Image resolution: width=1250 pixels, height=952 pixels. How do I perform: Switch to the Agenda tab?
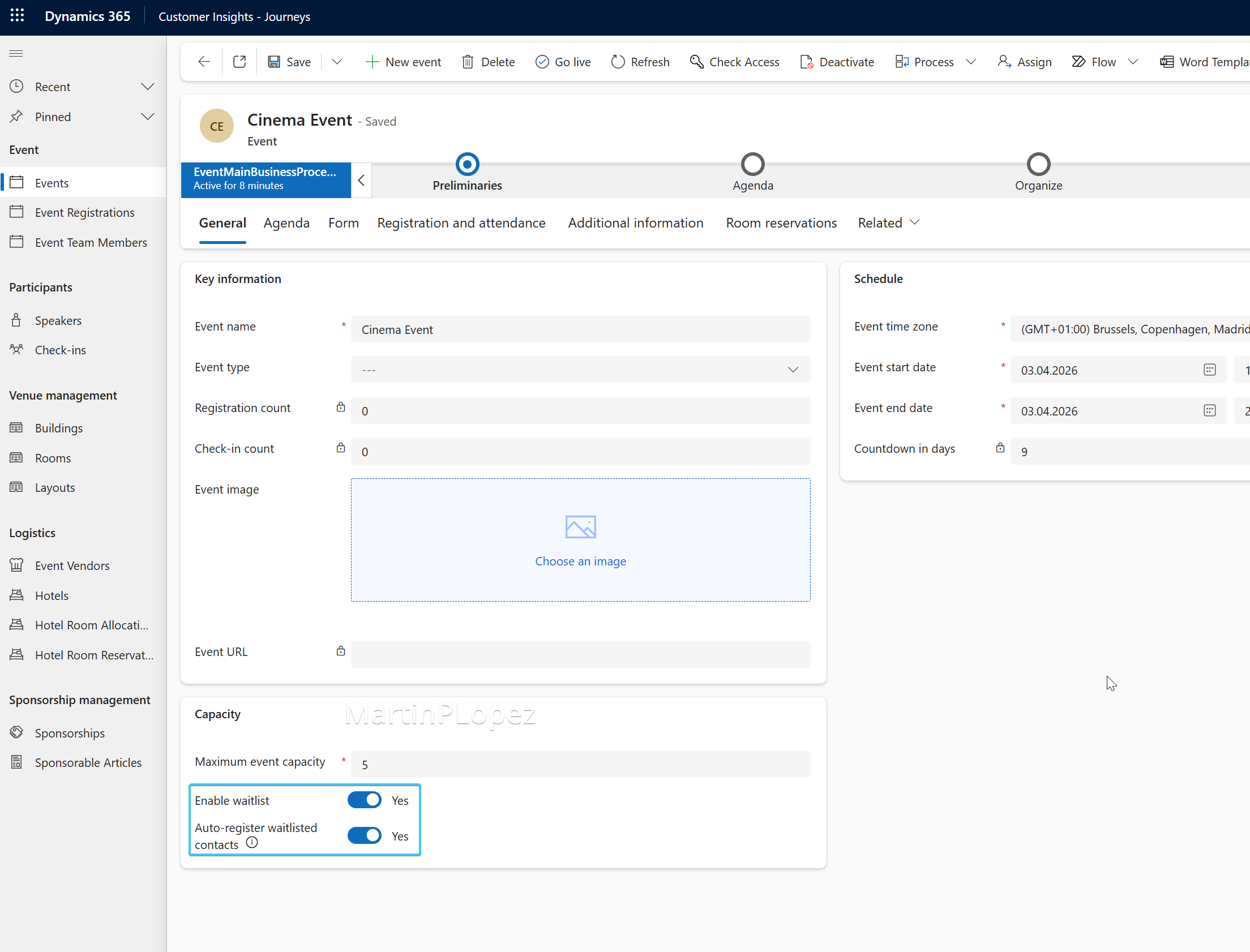[x=286, y=222]
